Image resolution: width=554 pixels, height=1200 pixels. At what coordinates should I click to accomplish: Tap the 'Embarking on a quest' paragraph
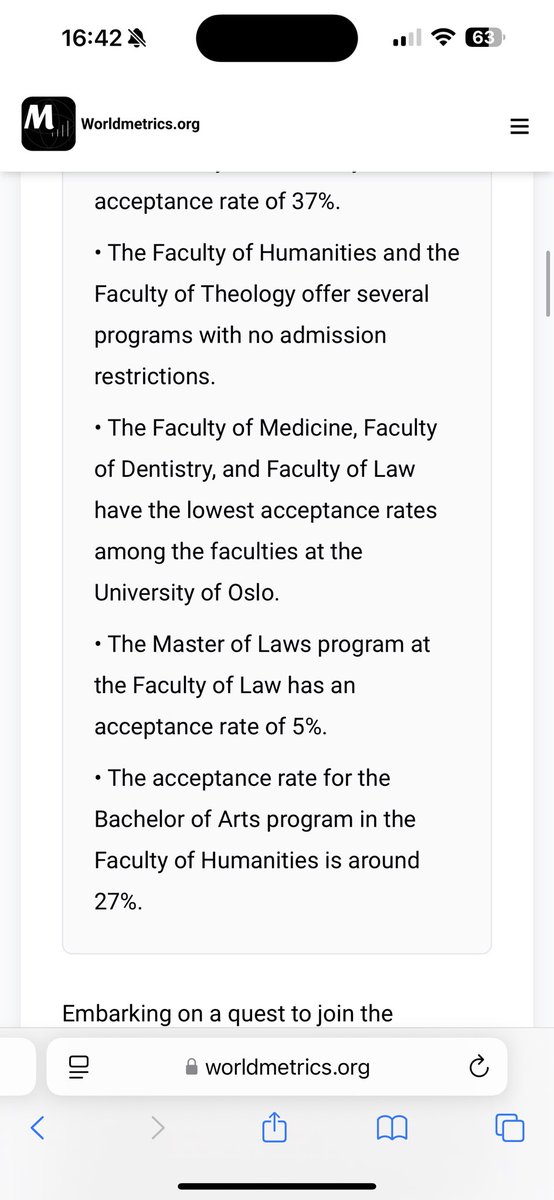click(x=228, y=1013)
